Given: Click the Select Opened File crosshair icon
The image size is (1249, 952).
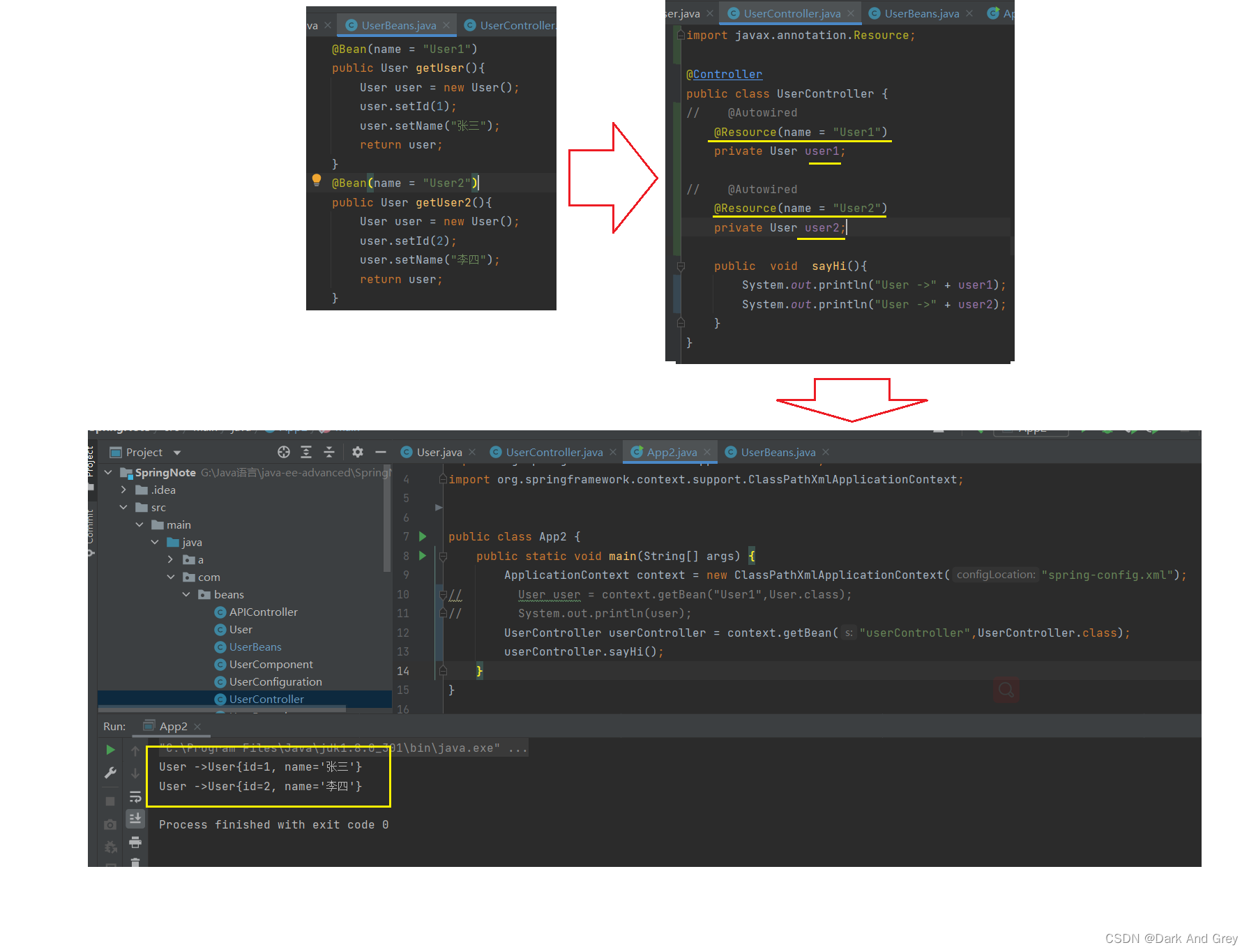Looking at the screenshot, I should 284,452.
